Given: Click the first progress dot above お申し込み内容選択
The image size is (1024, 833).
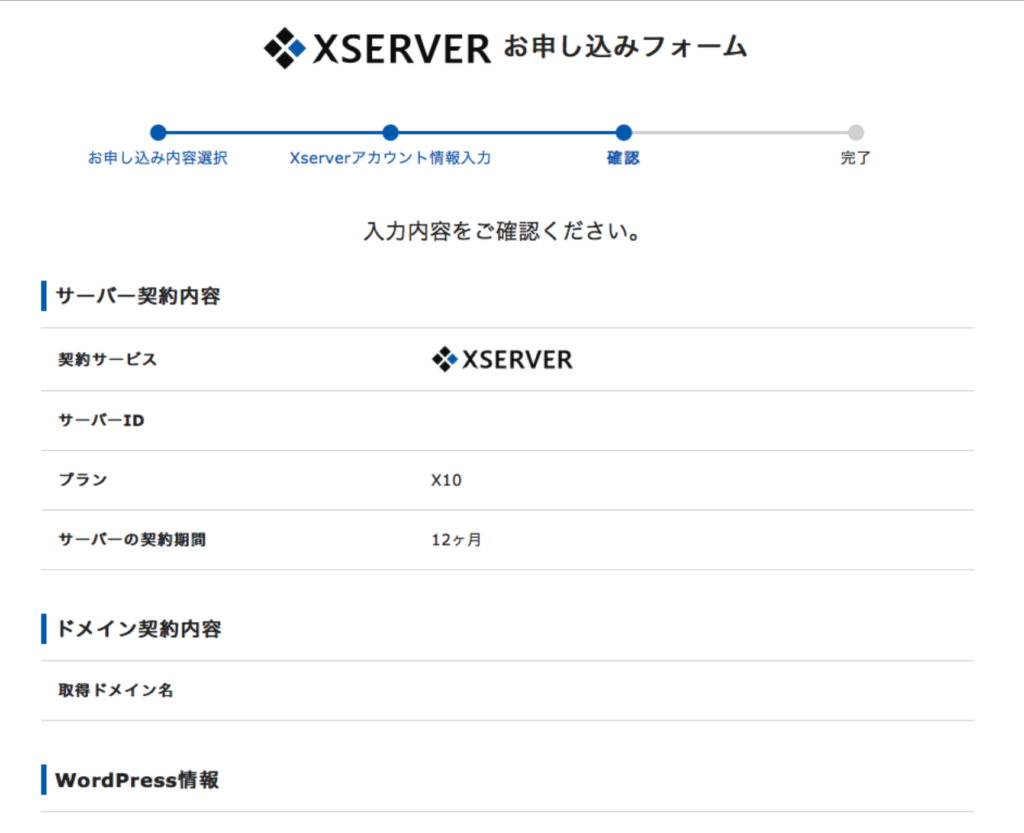Looking at the screenshot, I should point(158,133).
